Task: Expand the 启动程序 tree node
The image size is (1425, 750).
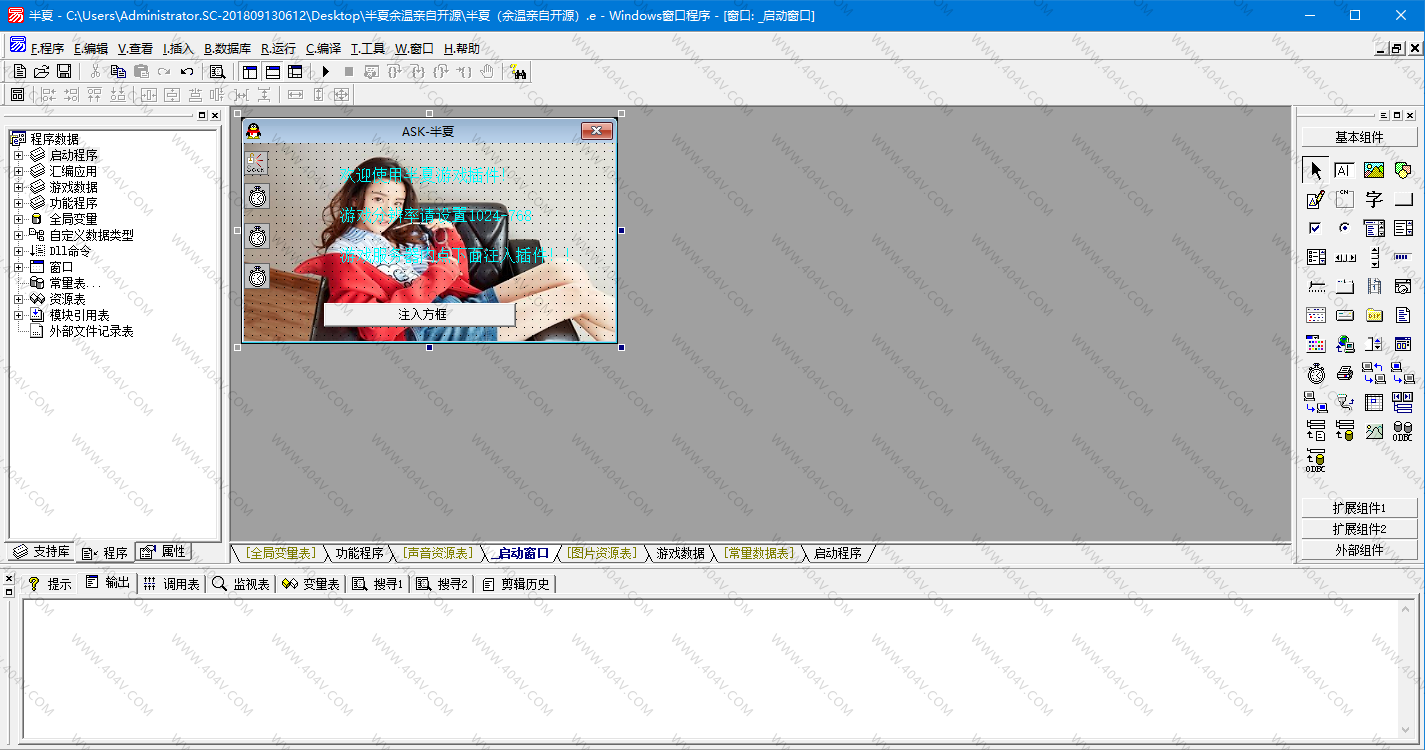Action: (x=18, y=155)
